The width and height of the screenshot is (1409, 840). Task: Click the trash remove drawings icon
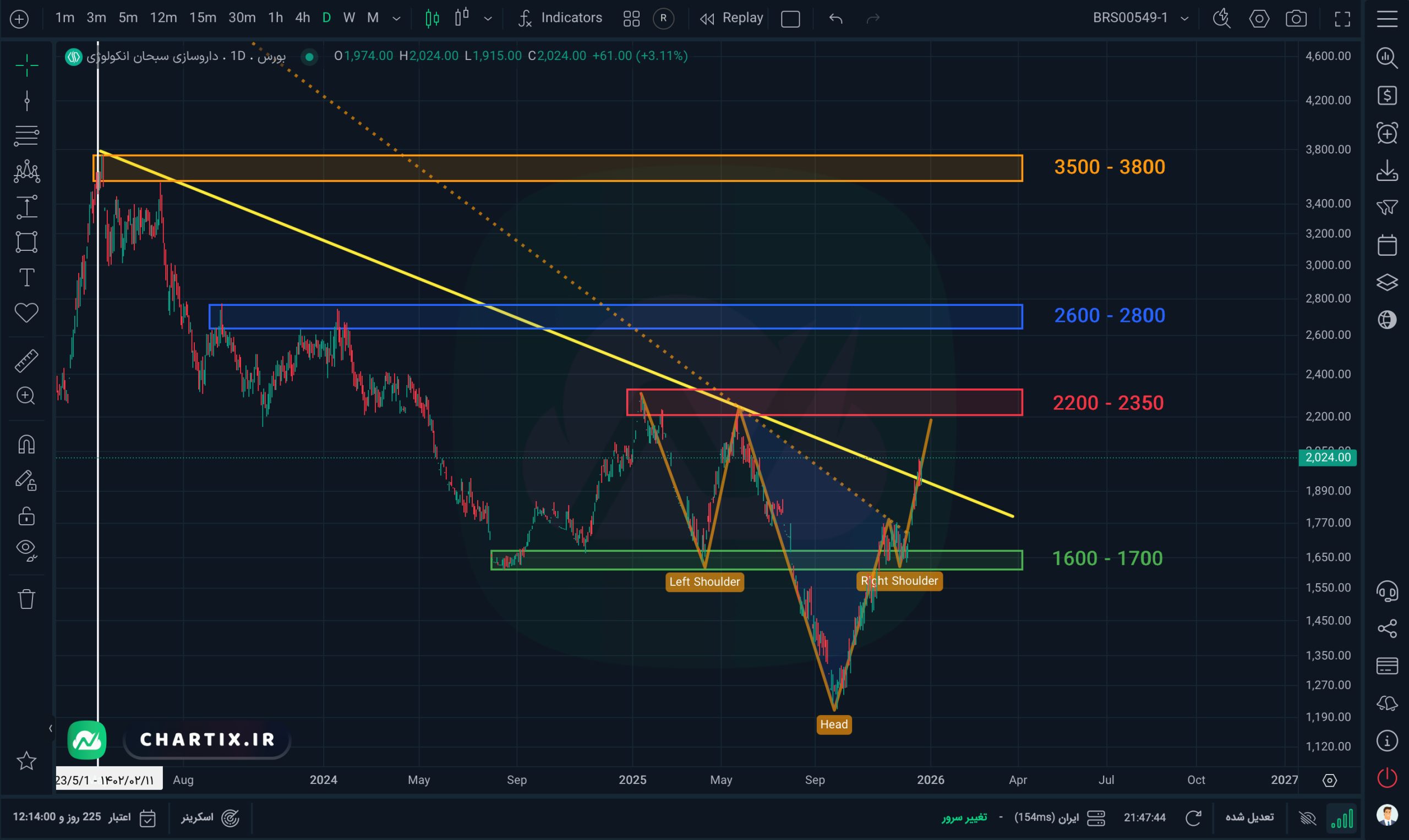pos(26,599)
